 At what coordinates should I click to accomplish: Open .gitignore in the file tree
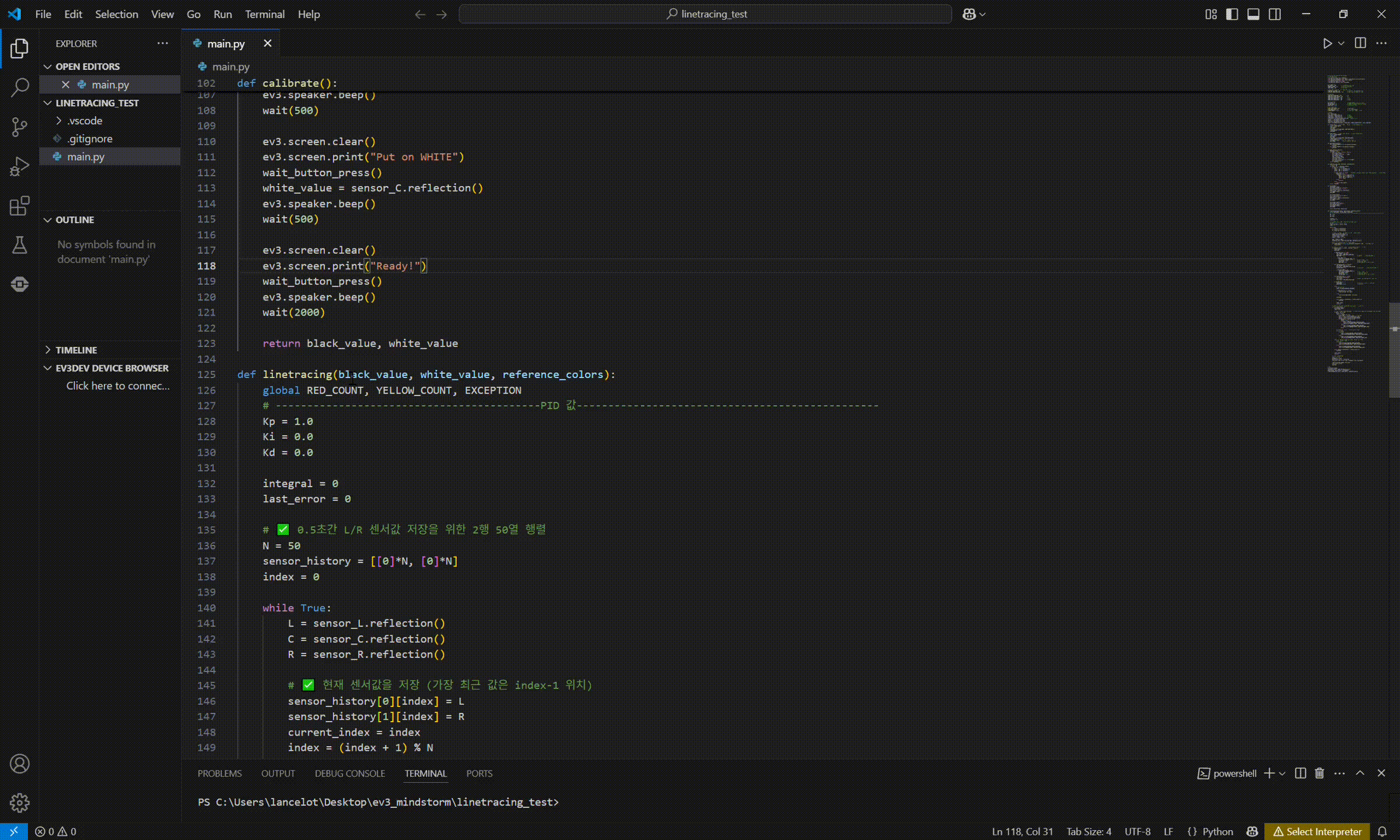click(x=90, y=139)
